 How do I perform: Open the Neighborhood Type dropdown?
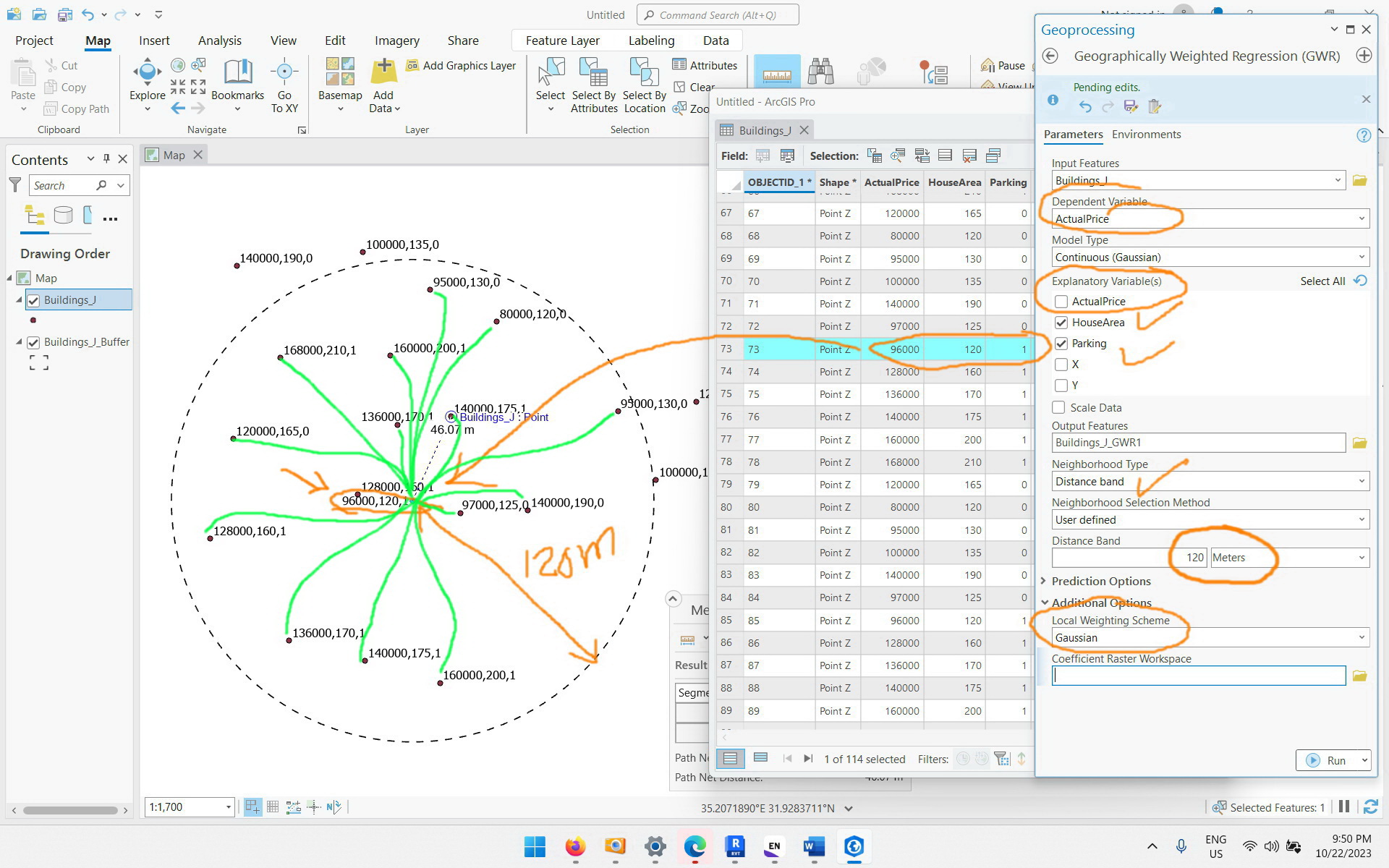tap(1210, 482)
